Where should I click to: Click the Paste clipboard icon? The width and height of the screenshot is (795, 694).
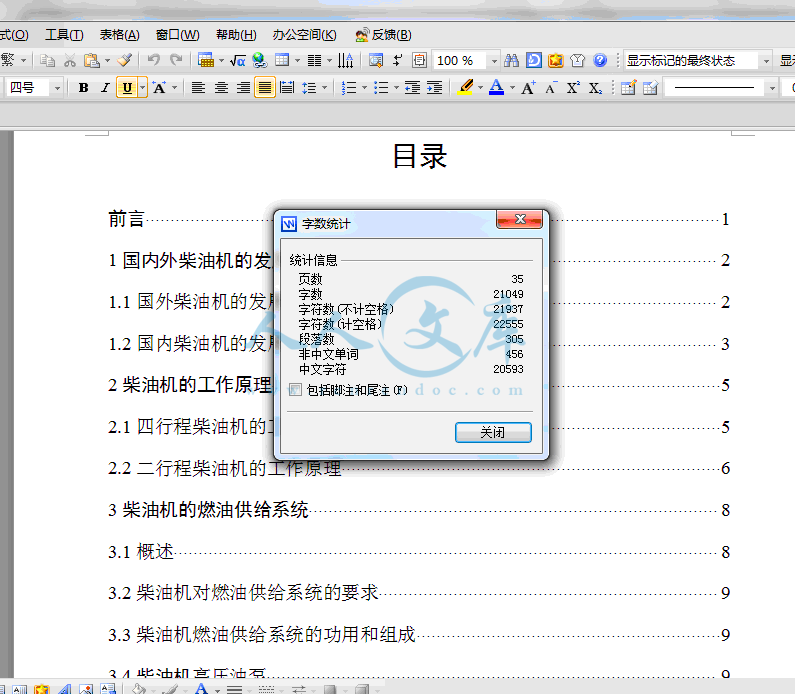[92, 61]
